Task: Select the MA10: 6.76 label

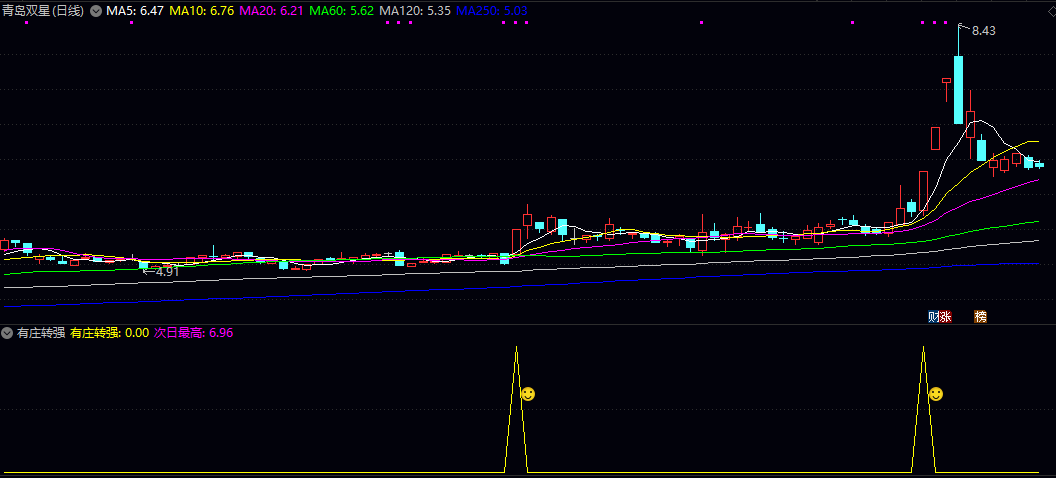Action: coord(201,11)
